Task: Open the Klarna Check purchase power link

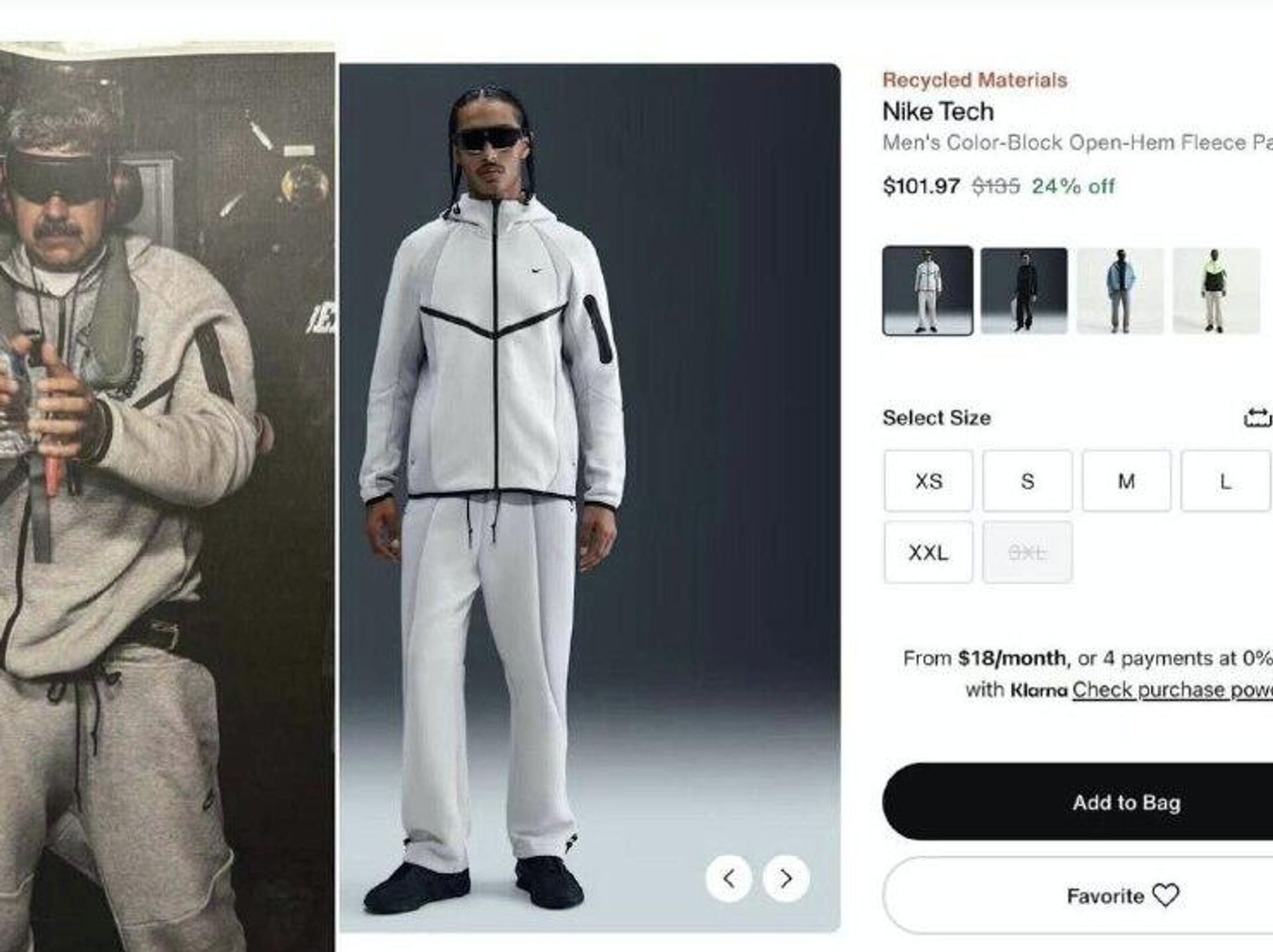Action: coord(1172,690)
